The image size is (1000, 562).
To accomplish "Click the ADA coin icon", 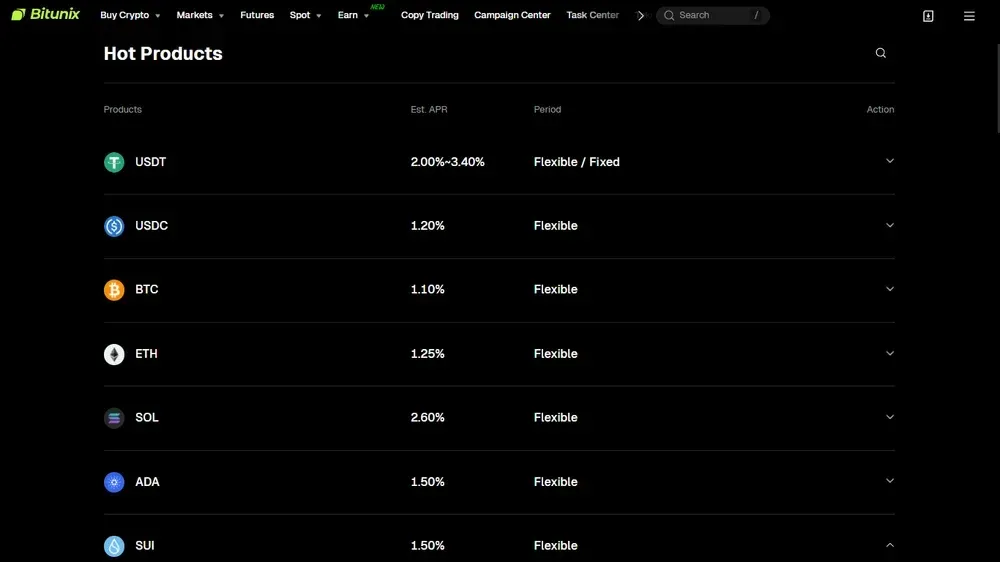I will (114, 482).
